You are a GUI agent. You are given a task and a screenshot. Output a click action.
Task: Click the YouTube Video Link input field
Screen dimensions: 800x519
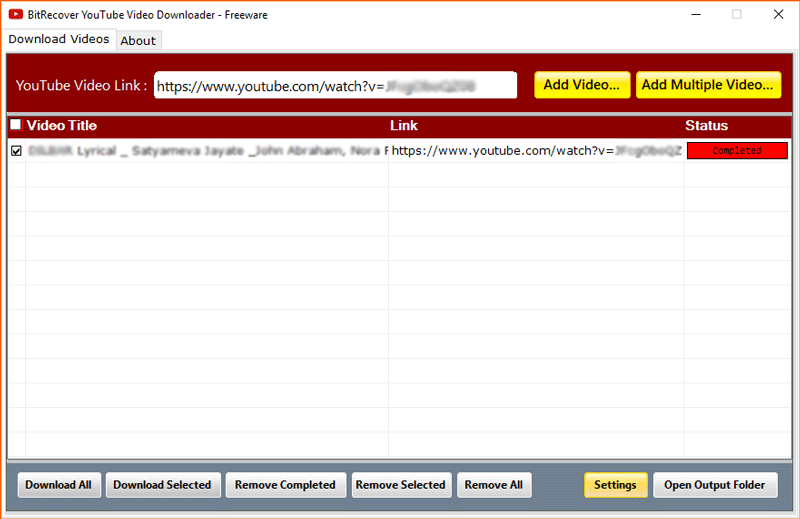click(335, 85)
